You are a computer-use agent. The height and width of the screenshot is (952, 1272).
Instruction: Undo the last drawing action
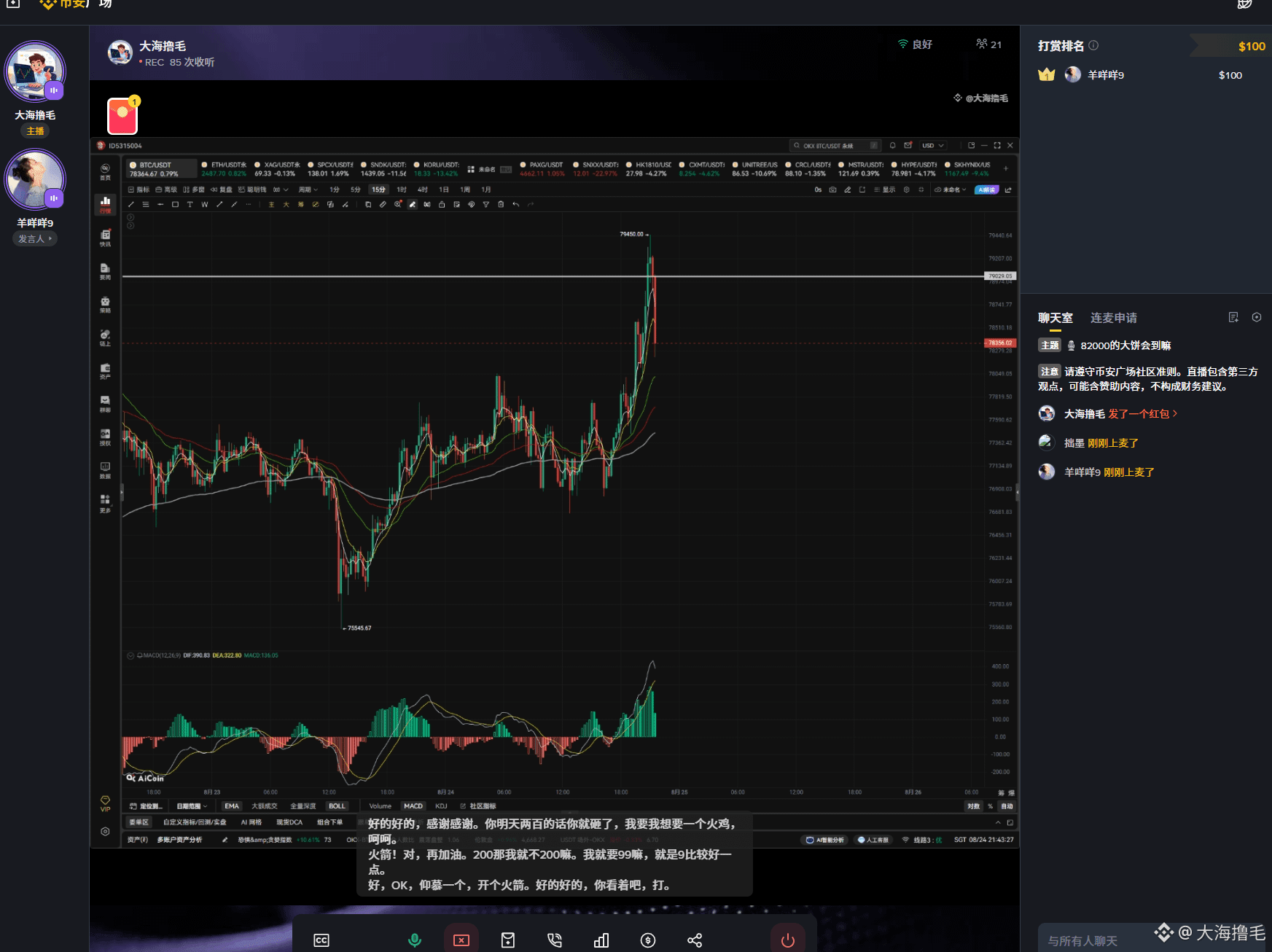point(515,205)
